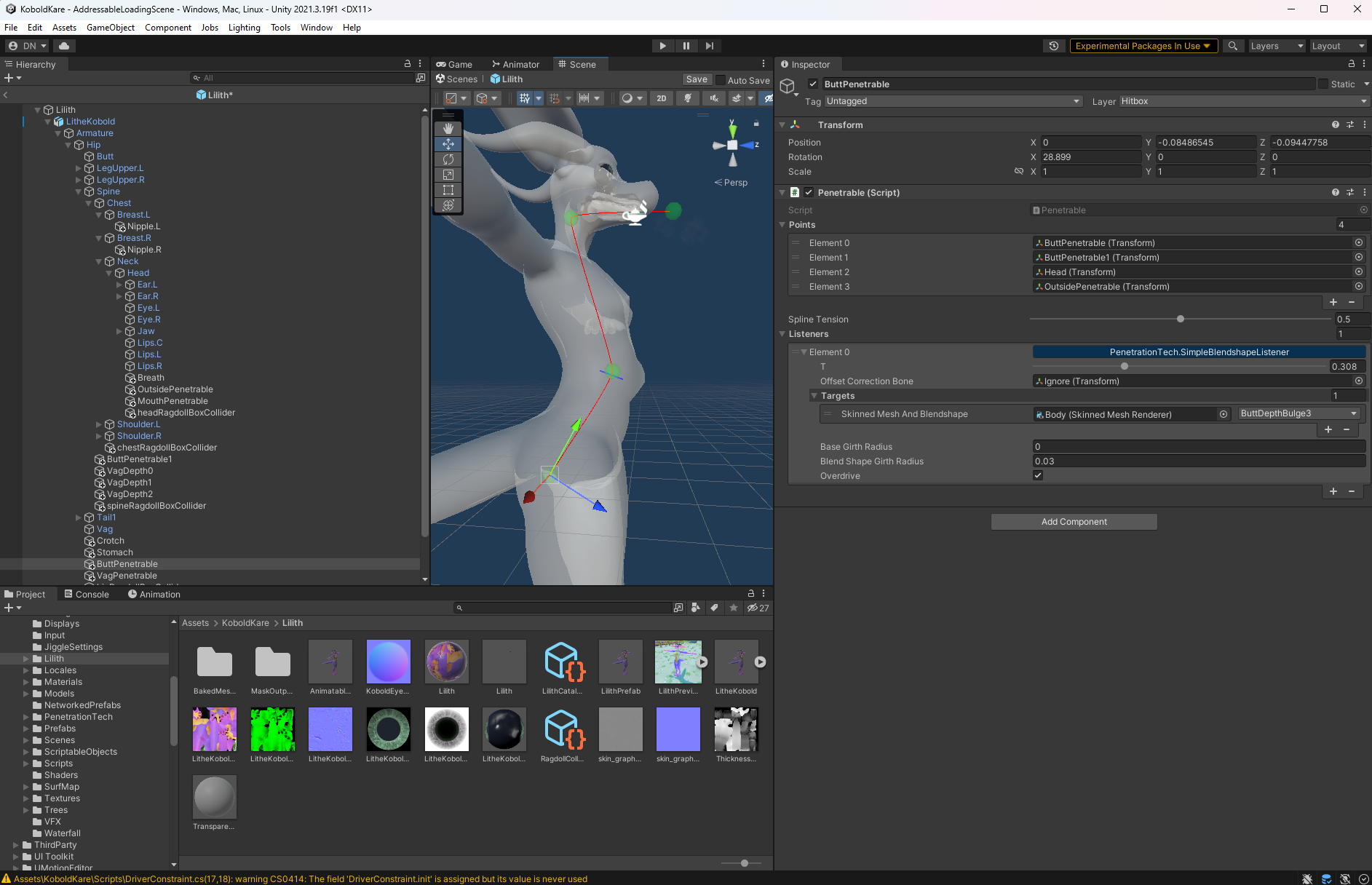Open the cloud services icon in the toolbar
1372x885 pixels.
64,46
